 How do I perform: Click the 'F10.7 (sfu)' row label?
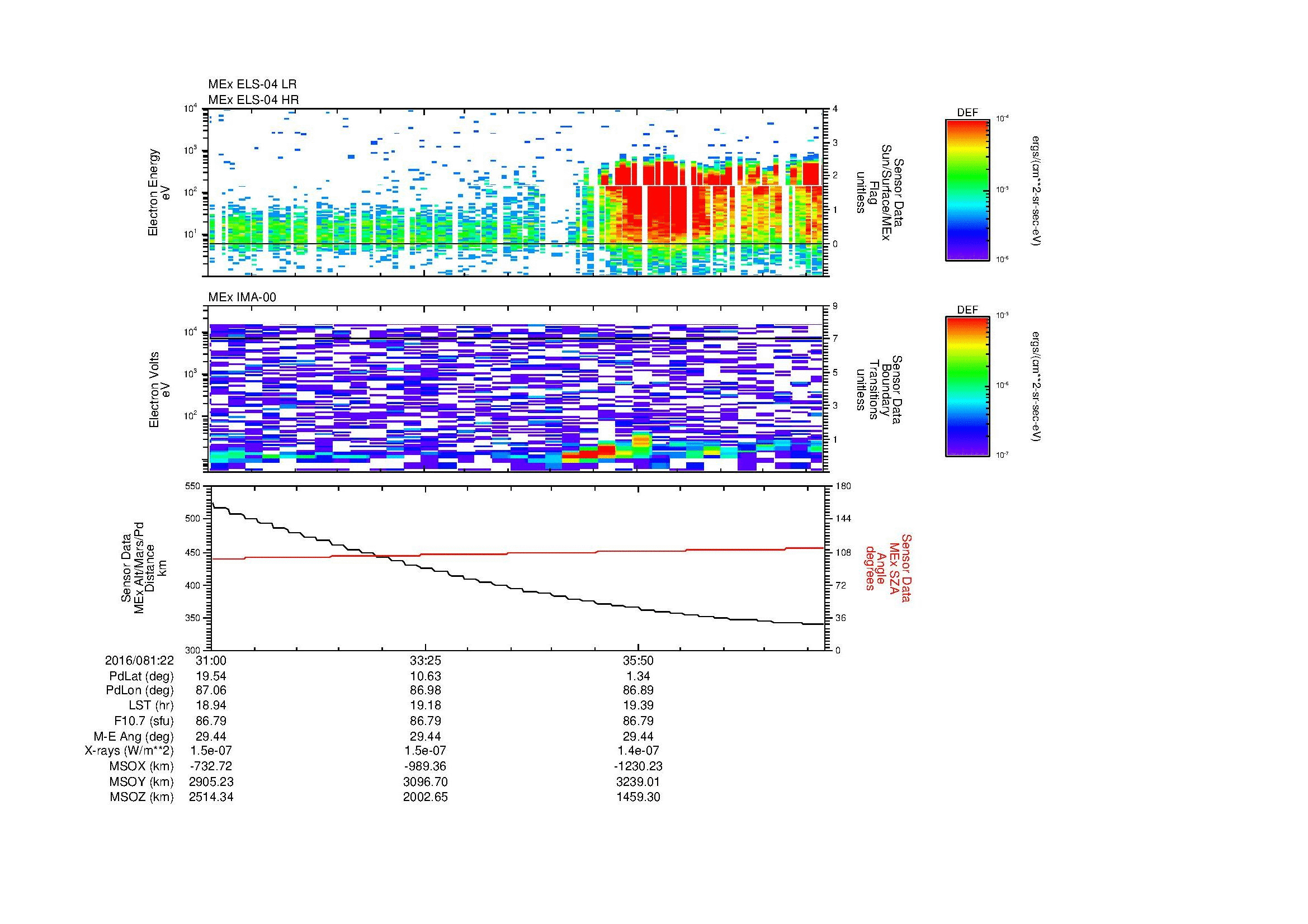pos(144,721)
